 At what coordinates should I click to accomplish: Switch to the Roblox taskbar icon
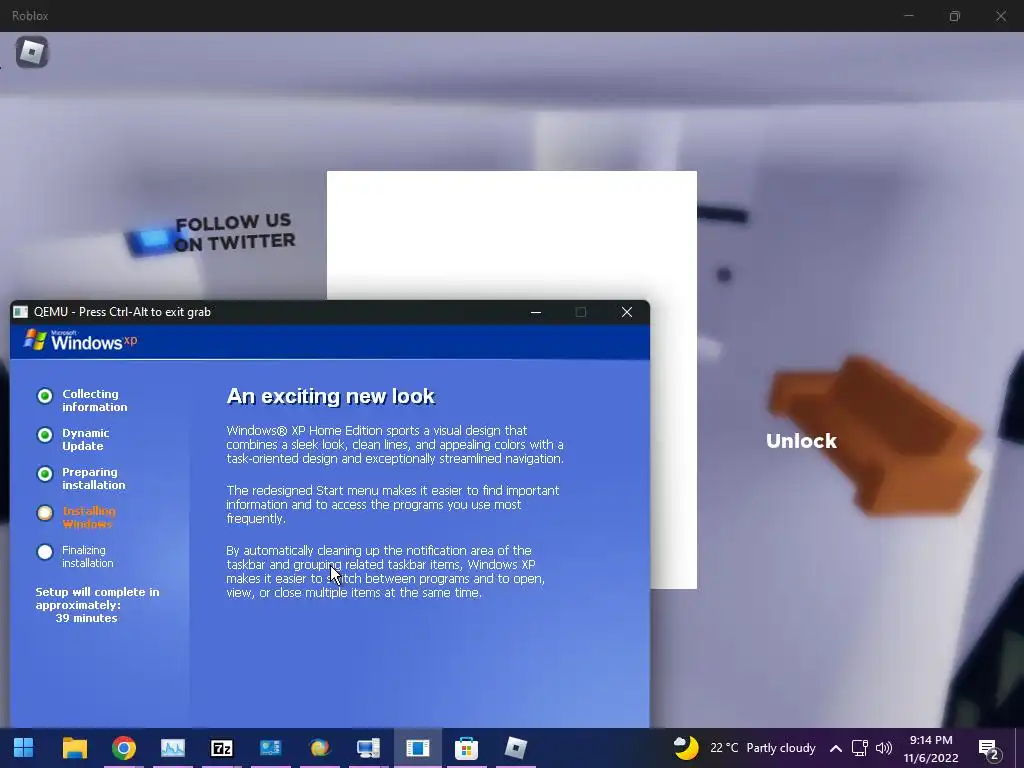coord(515,748)
